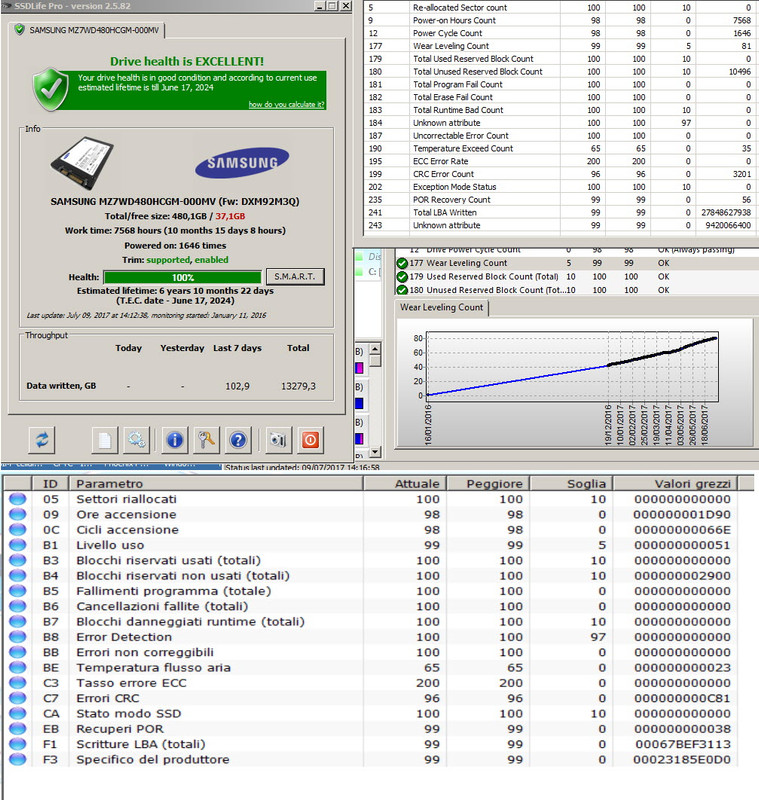Take a screenshot with the camera icon
759x800 pixels.
click(278, 440)
